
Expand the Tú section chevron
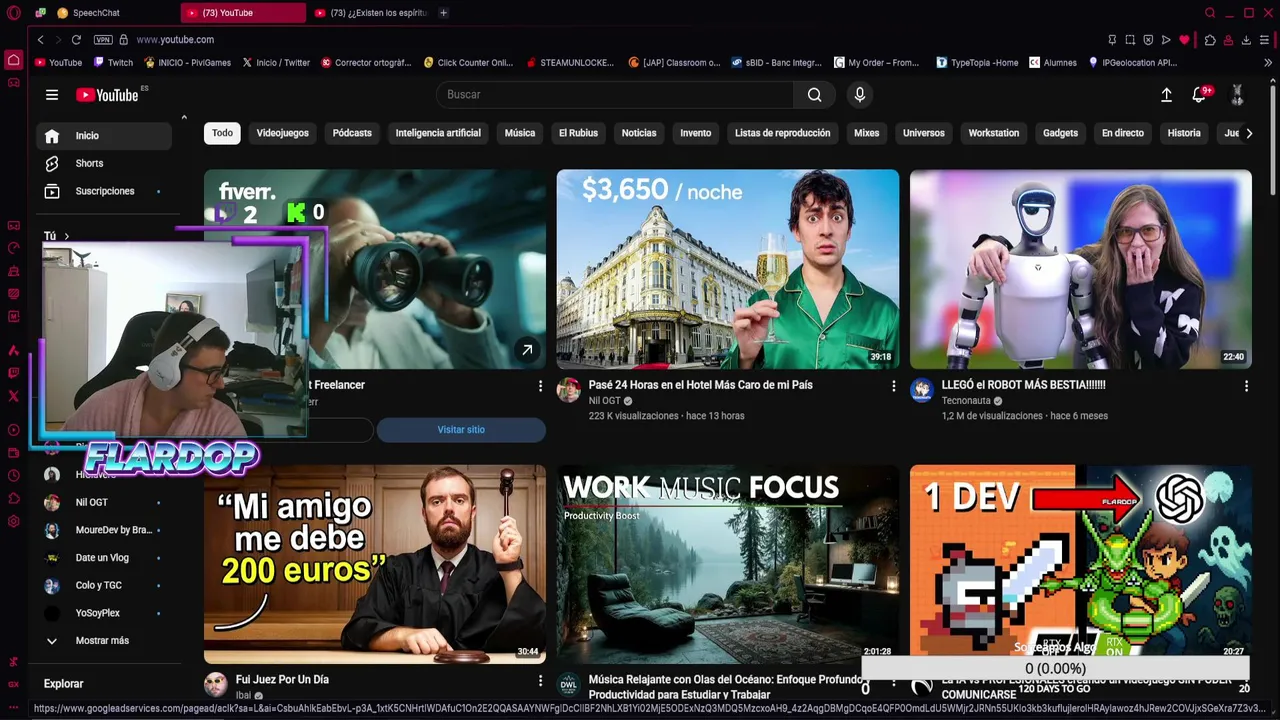[x=67, y=237]
